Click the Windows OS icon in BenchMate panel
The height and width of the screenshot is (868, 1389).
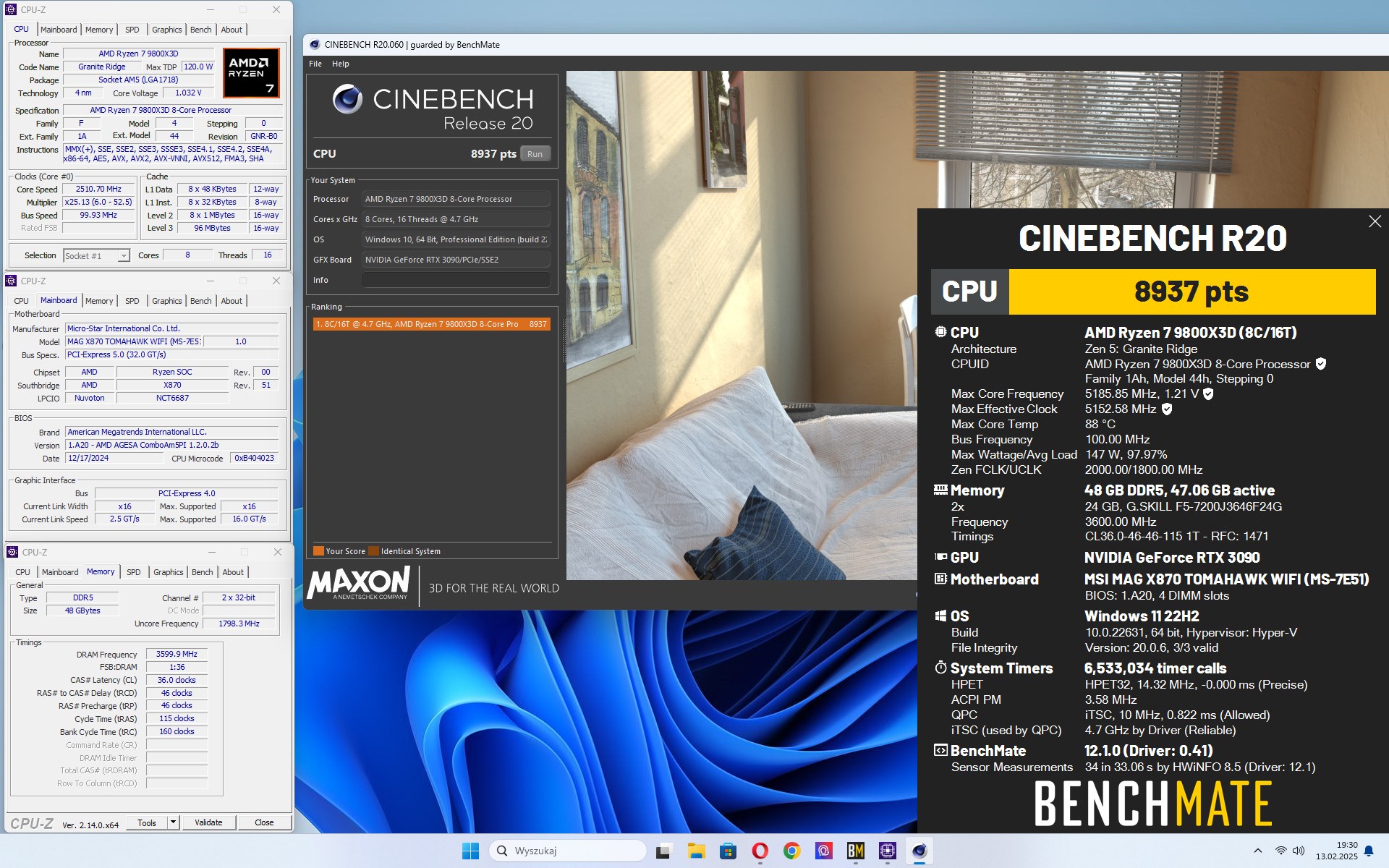940,616
